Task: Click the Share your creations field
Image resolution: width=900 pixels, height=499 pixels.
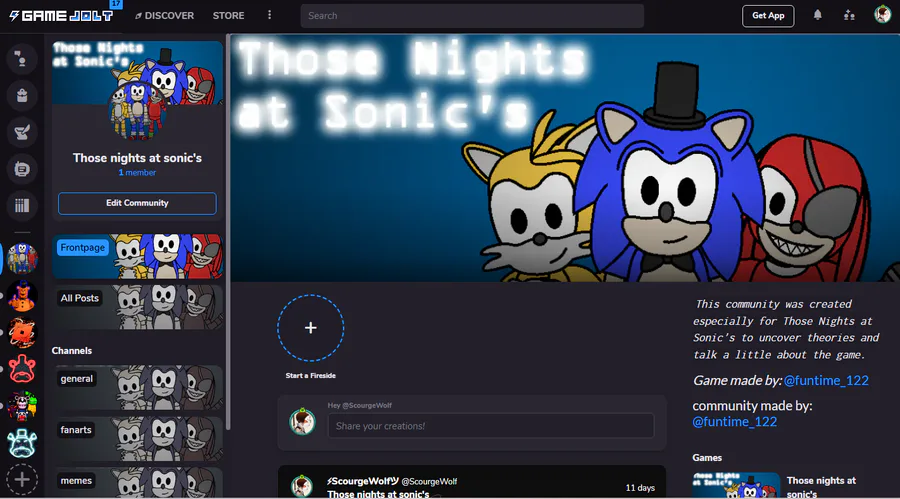Action: pyautogui.click(x=491, y=426)
